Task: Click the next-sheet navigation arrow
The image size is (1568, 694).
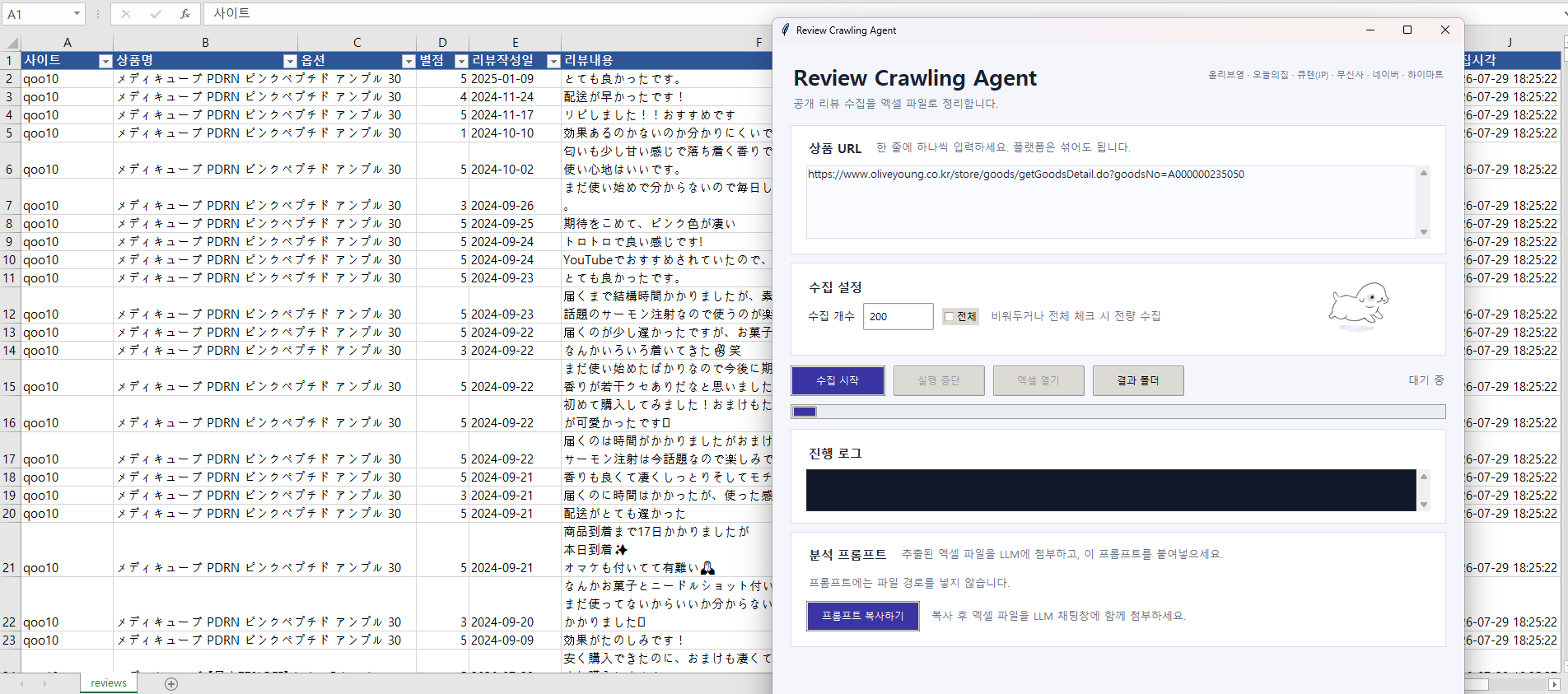Action: (44, 684)
